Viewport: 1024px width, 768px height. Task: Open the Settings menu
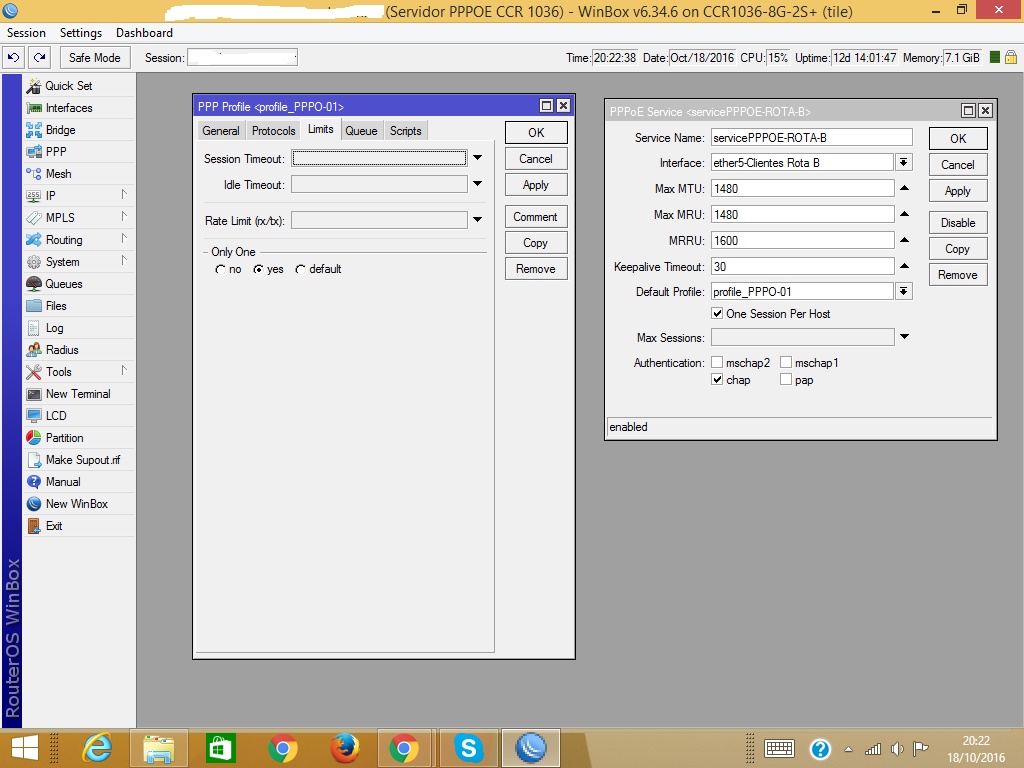point(81,33)
